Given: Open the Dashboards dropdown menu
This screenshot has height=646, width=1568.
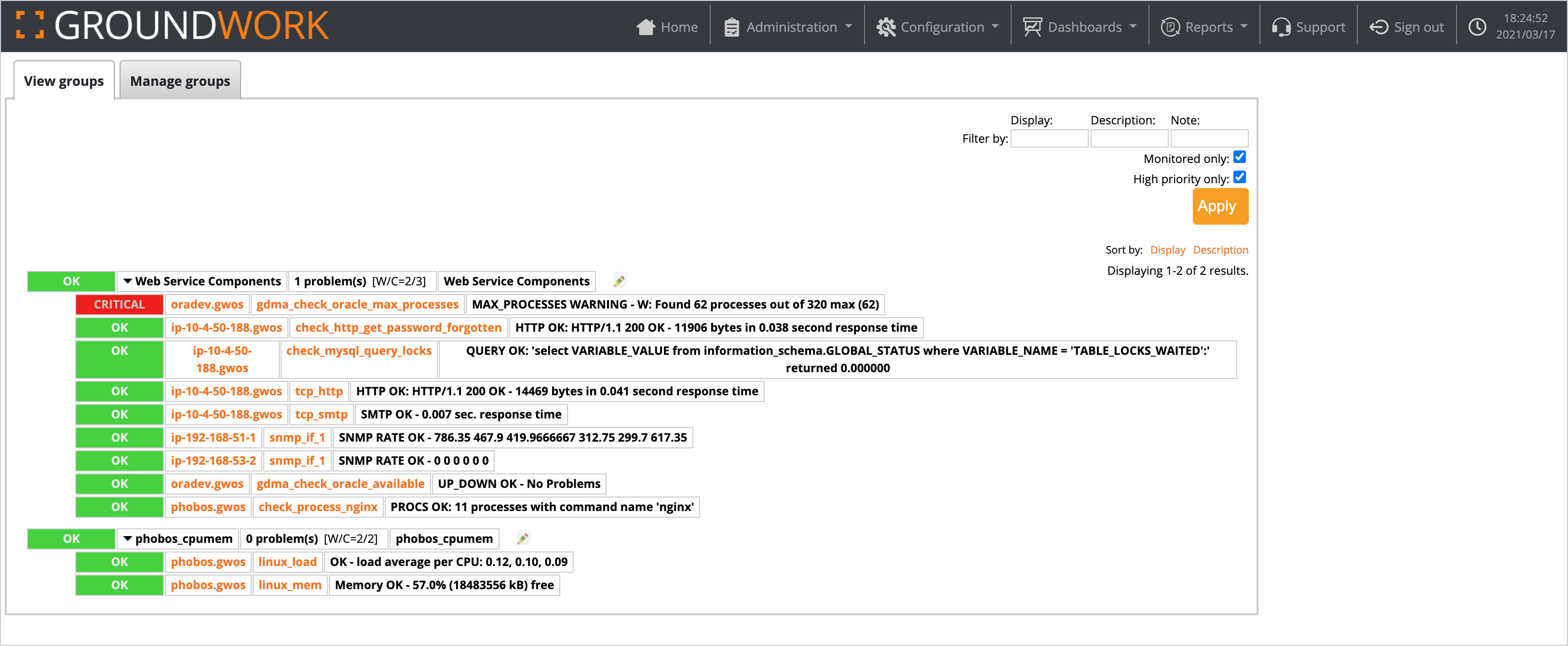Looking at the screenshot, I should point(1080,27).
